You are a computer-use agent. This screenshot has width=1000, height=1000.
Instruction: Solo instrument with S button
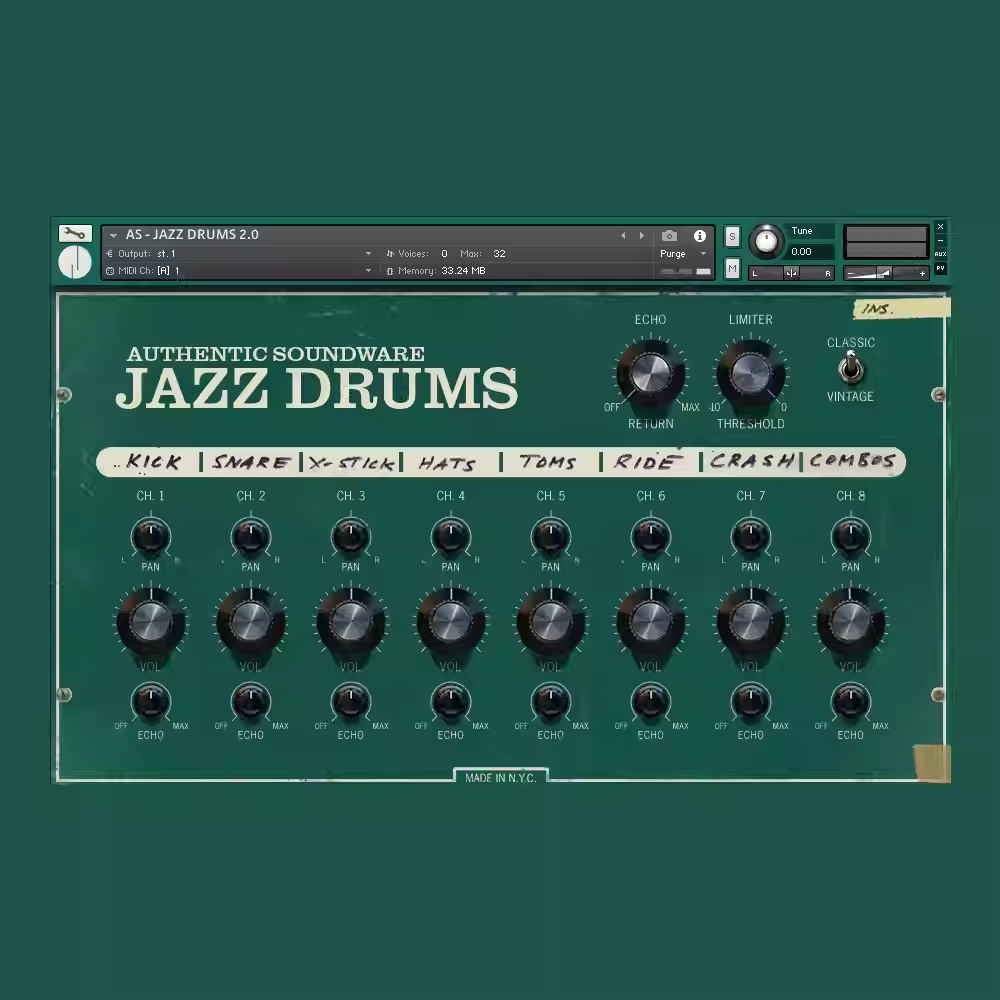pyautogui.click(x=732, y=237)
